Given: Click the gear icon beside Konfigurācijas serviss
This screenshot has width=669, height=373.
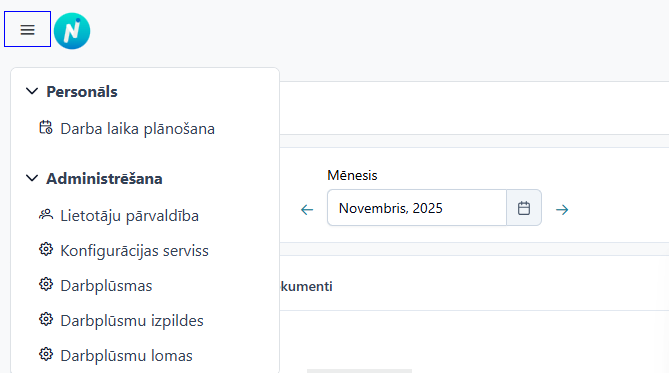Looking at the screenshot, I should (x=46, y=249).
